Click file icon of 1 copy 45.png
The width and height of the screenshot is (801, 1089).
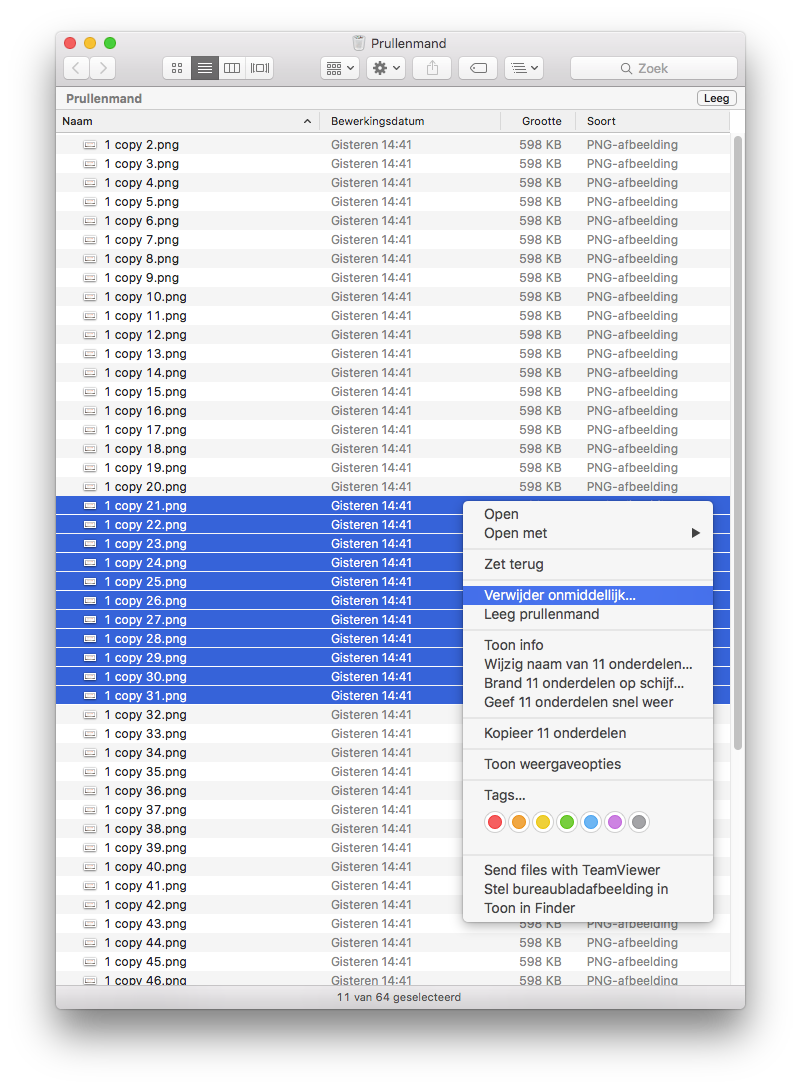click(90, 962)
